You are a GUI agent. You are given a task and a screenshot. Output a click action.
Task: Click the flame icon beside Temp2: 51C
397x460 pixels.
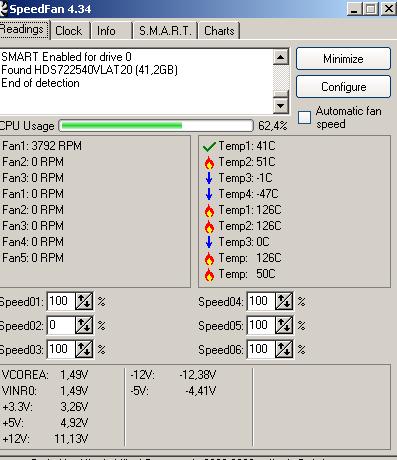pyautogui.click(x=209, y=162)
